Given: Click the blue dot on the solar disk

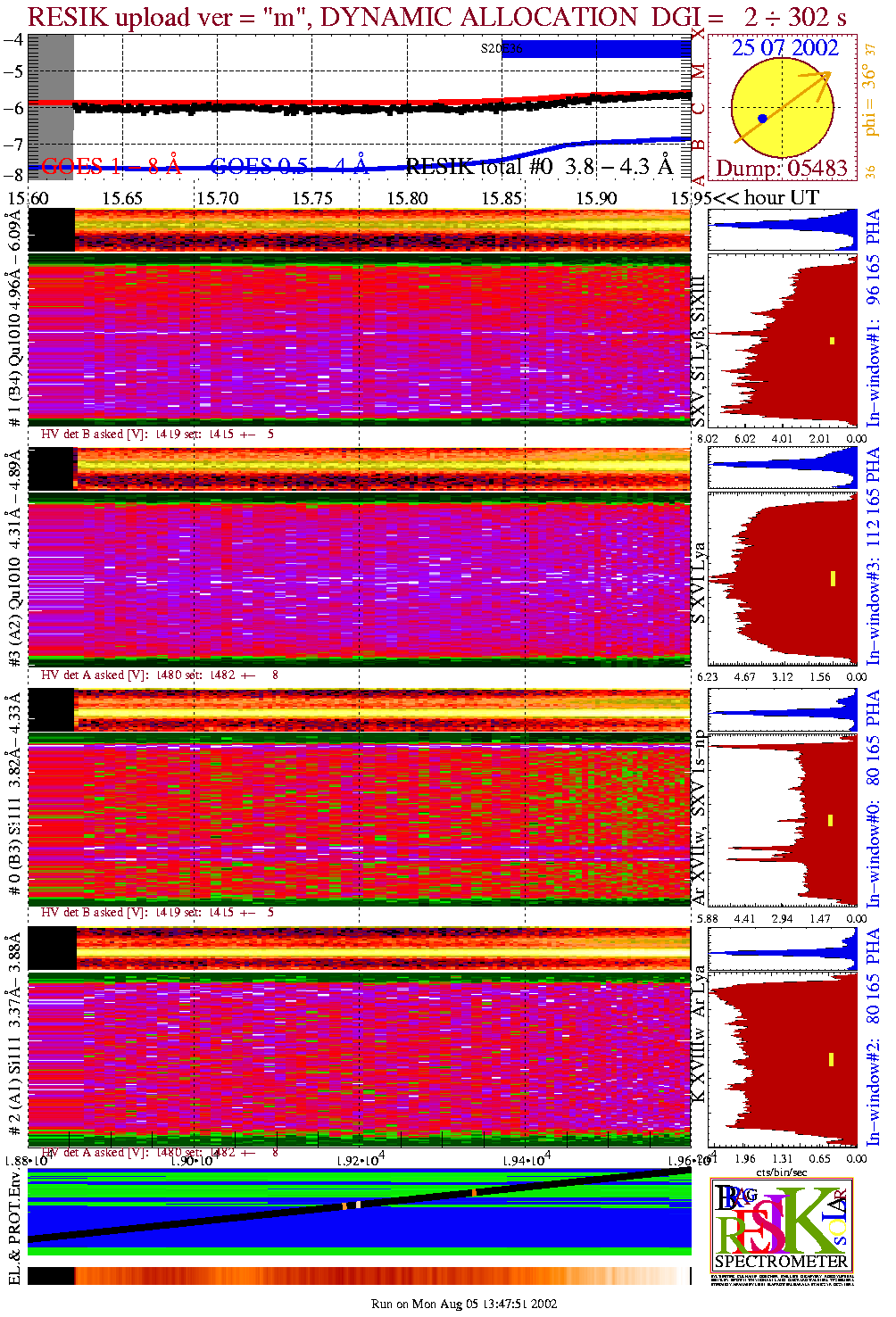Looking at the screenshot, I should (762, 118).
